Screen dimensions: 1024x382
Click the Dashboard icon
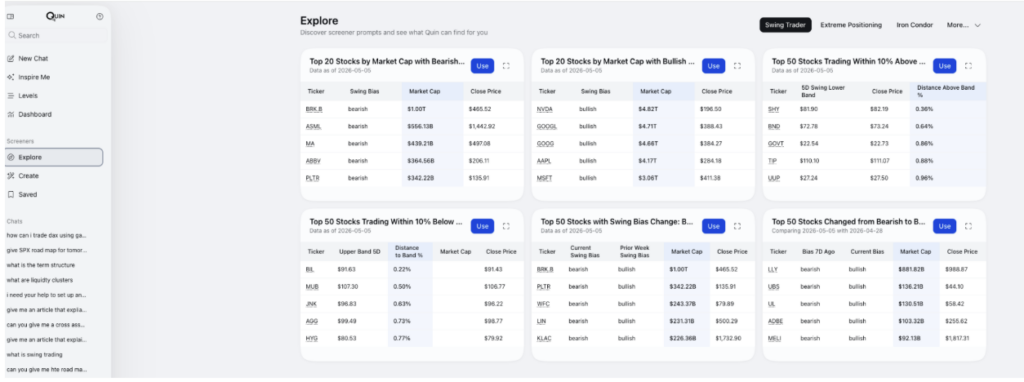point(10,114)
